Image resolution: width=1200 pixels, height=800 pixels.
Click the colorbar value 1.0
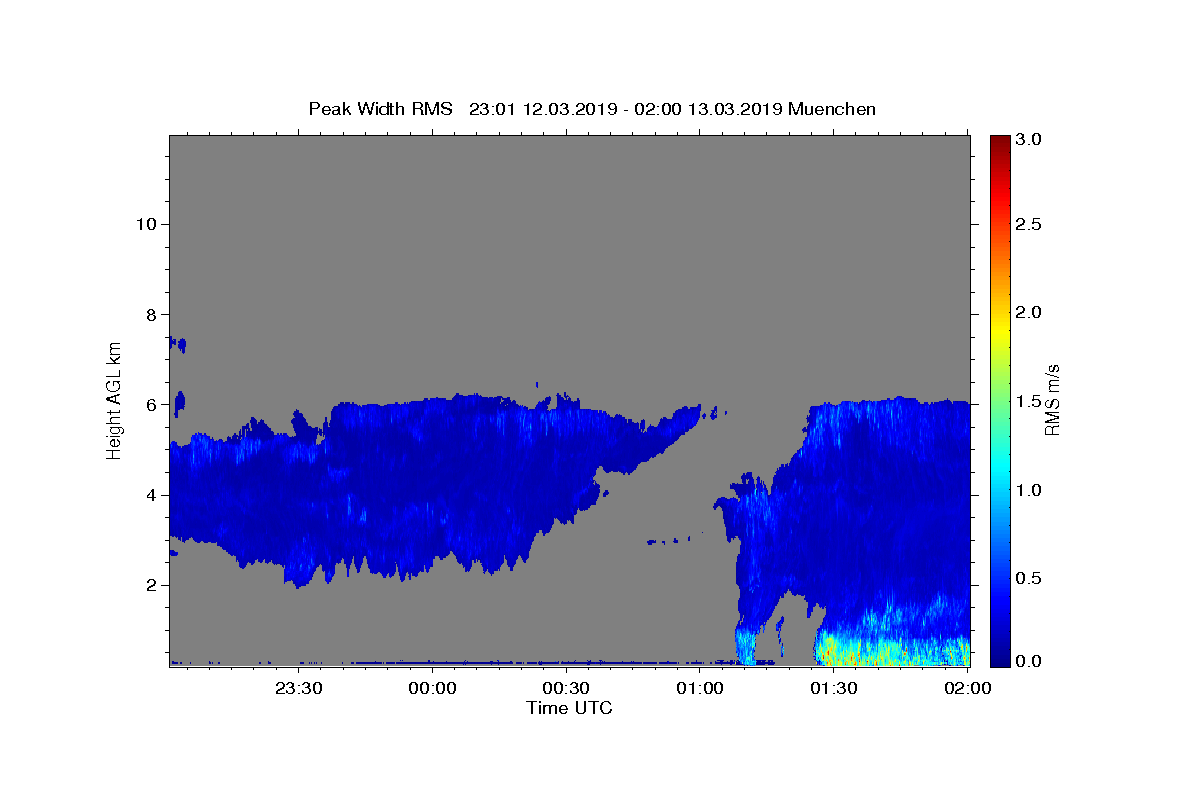tap(1030, 490)
